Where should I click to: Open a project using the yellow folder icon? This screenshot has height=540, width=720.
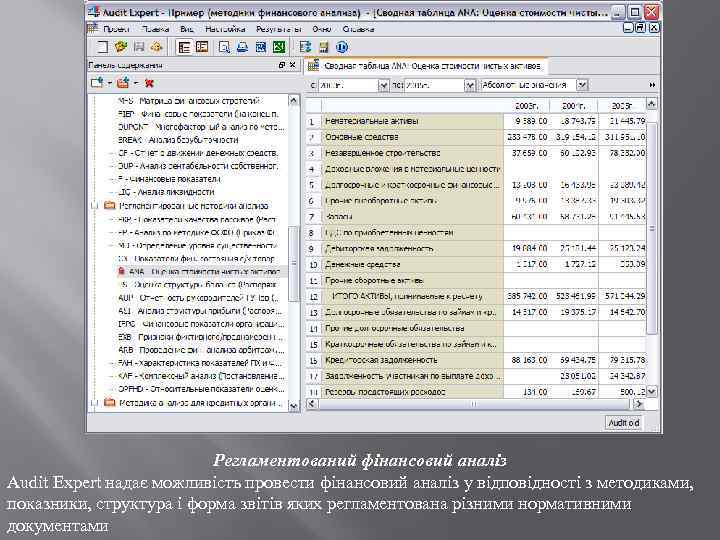click(x=121, y=47)
